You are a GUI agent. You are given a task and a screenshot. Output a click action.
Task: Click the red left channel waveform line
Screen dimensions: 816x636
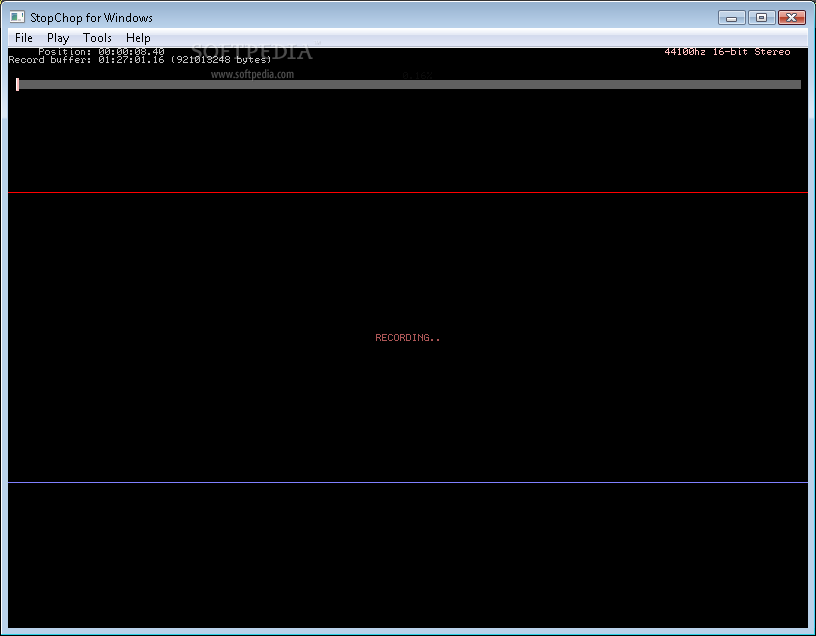408,193
